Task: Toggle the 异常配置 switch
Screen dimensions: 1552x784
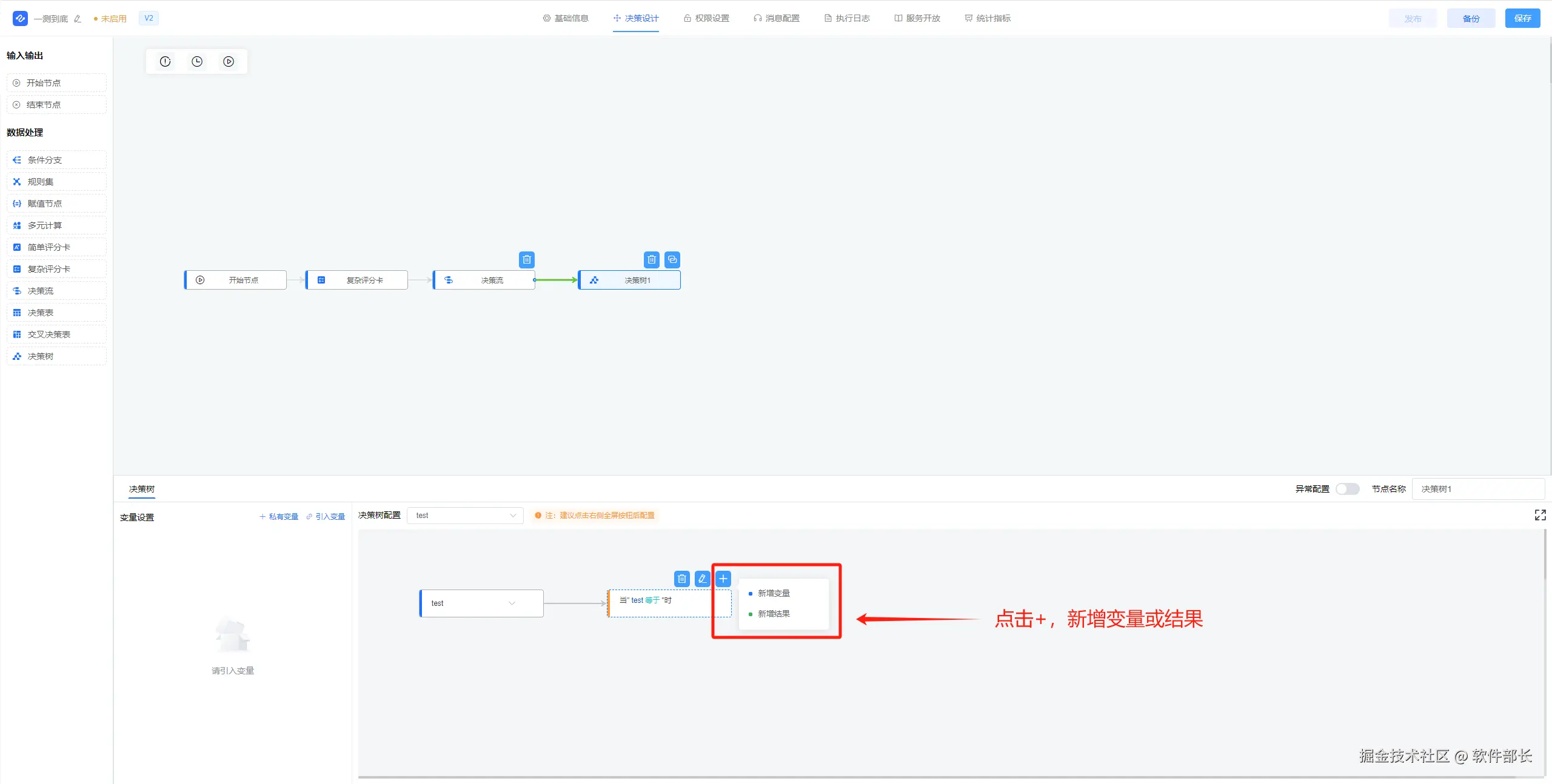Action: point(1347,489)
